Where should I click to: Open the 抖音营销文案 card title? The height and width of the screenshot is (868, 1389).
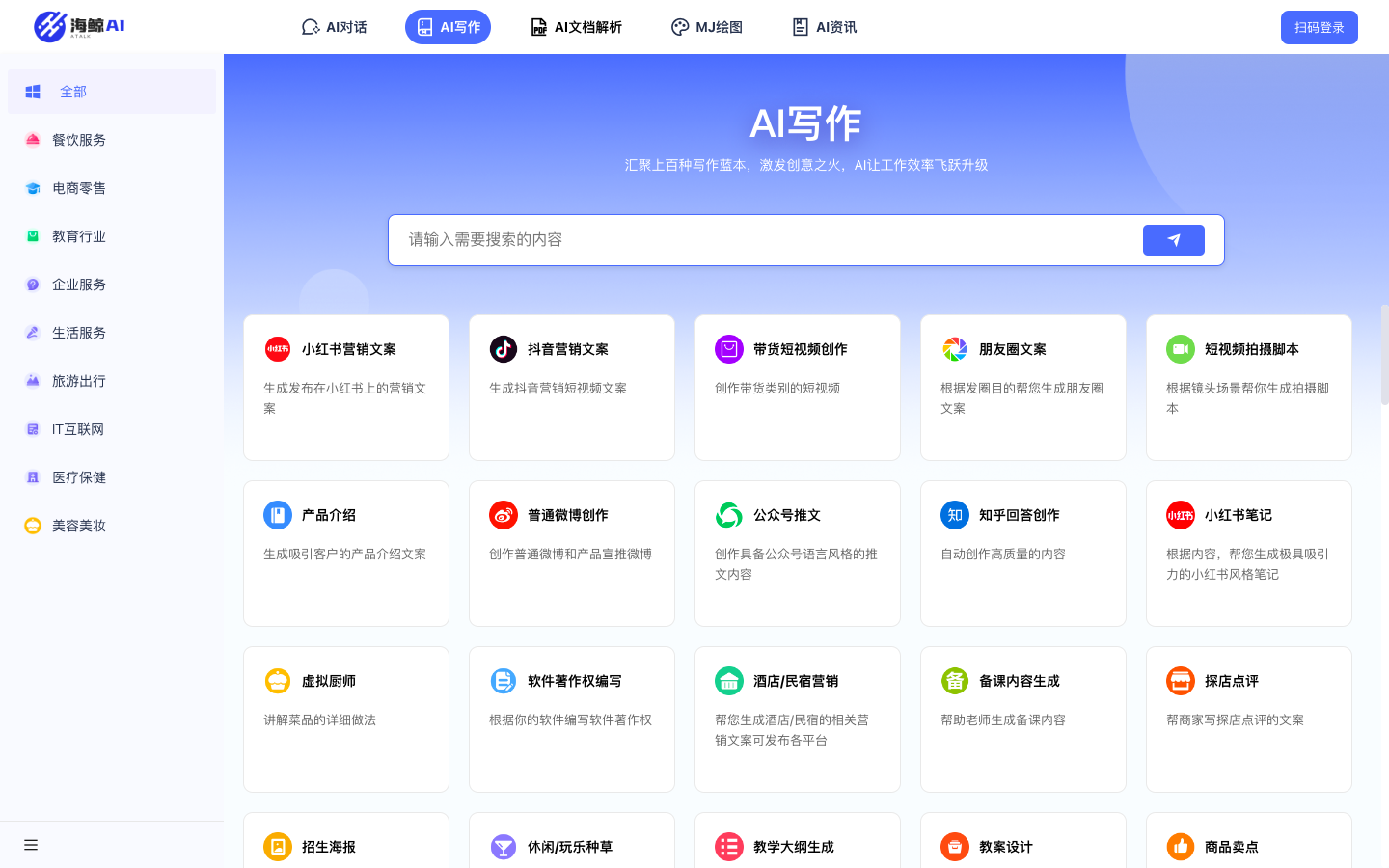(568, 349)
